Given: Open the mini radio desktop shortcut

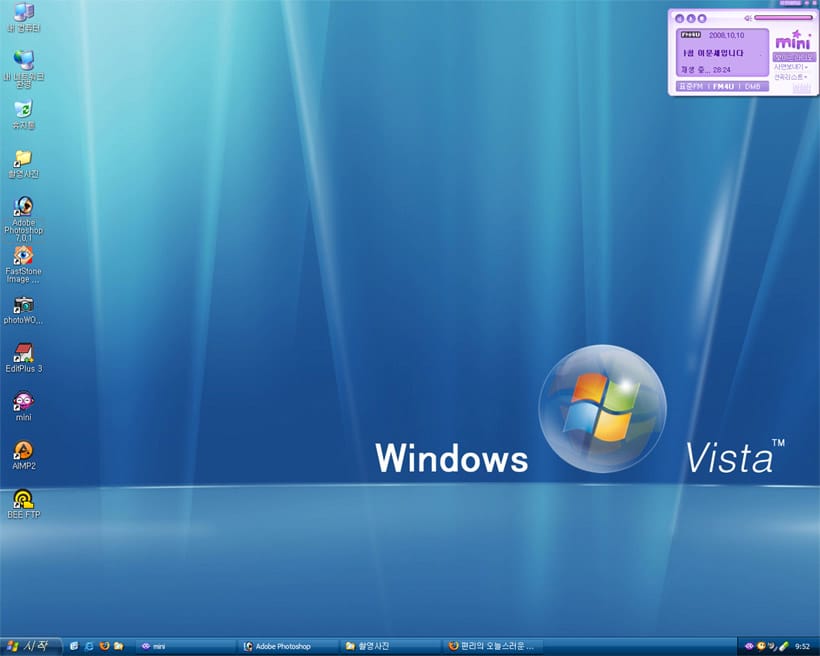Looking at the screenshot, I should point(23,401).
